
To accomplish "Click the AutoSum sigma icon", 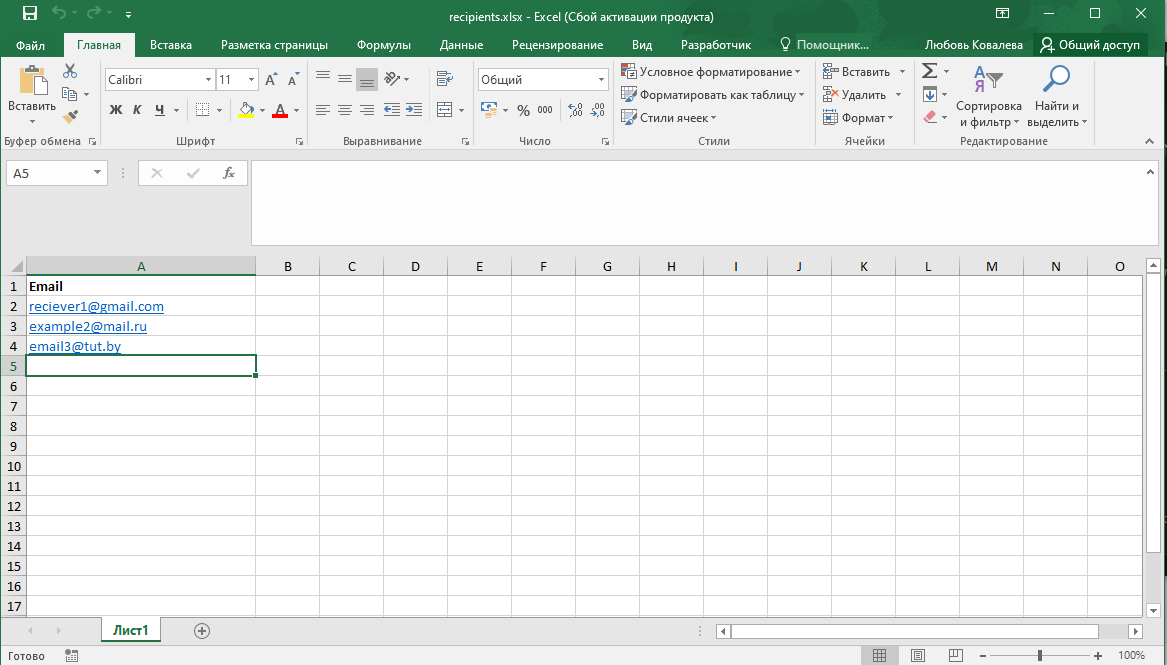I will (930, 71).
